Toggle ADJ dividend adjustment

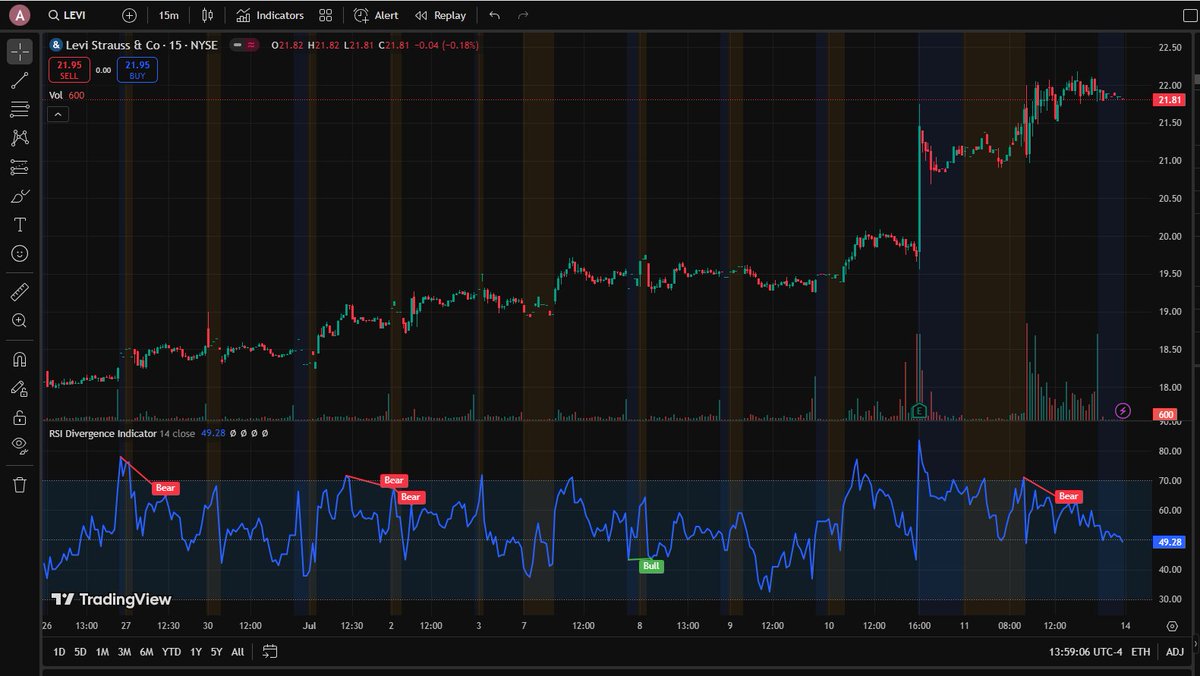click(1174, 652)
